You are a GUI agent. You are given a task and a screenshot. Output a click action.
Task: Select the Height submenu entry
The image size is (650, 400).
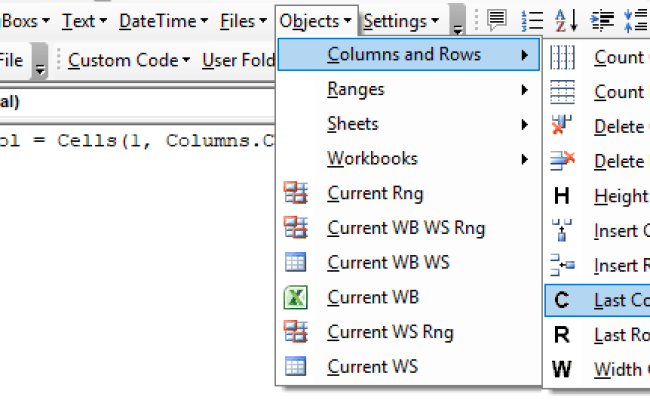(597, 196)
